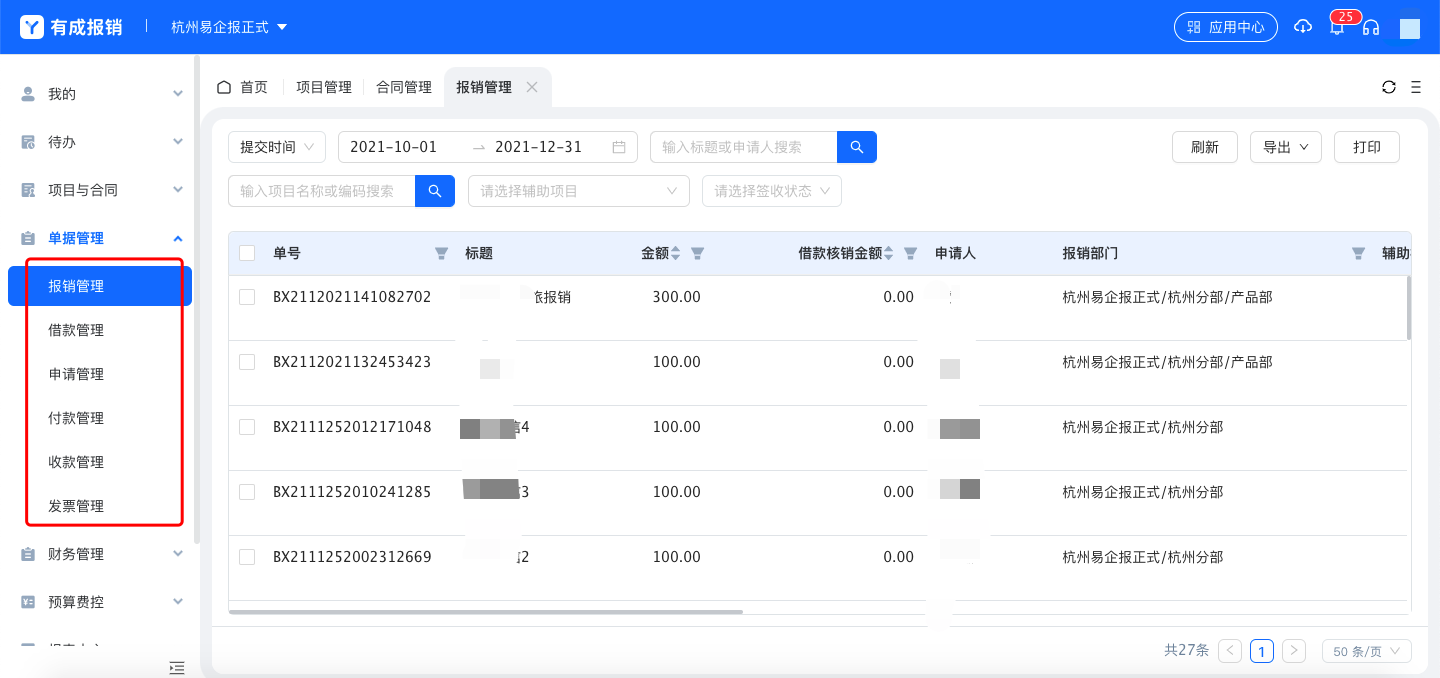Screen dimensions: 1440x678
Task: Open the 50 条/页 page size dropdown
Action: [x=1367, y=651]
